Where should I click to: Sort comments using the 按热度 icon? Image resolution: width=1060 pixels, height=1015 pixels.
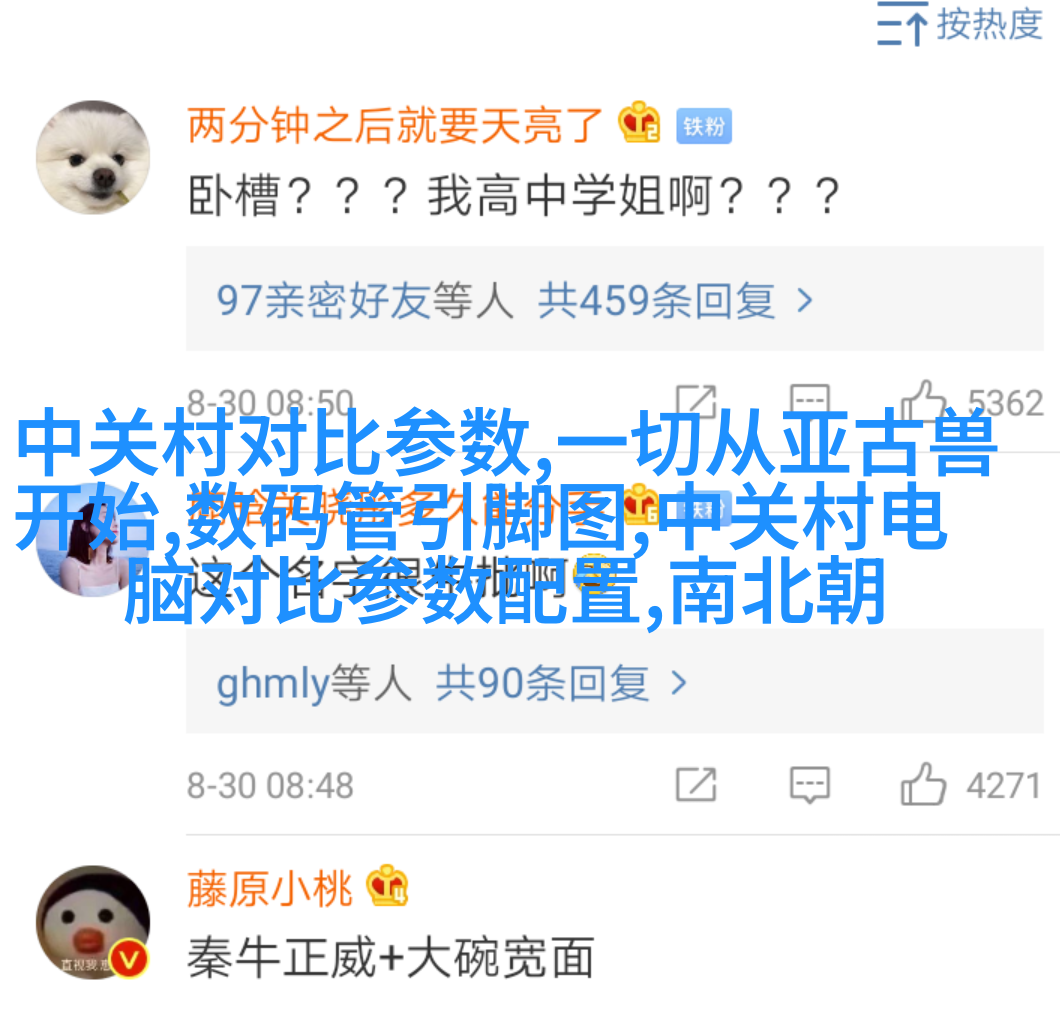coord(902,24)
